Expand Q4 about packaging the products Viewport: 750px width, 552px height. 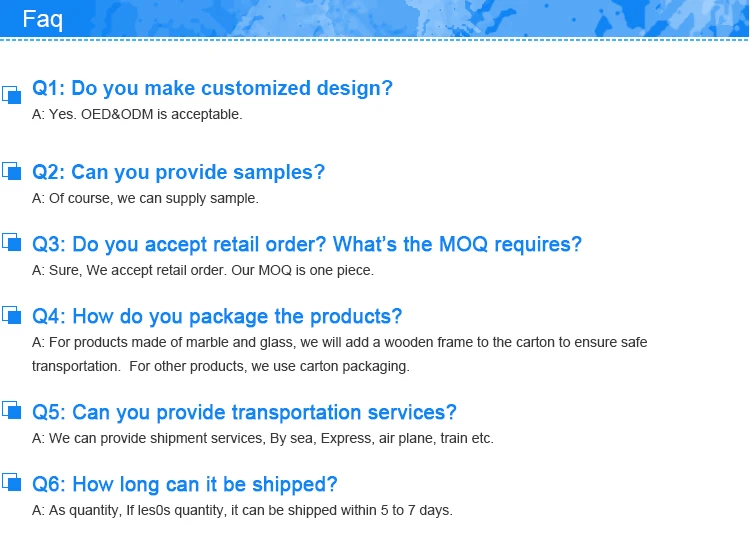(217, 316)
